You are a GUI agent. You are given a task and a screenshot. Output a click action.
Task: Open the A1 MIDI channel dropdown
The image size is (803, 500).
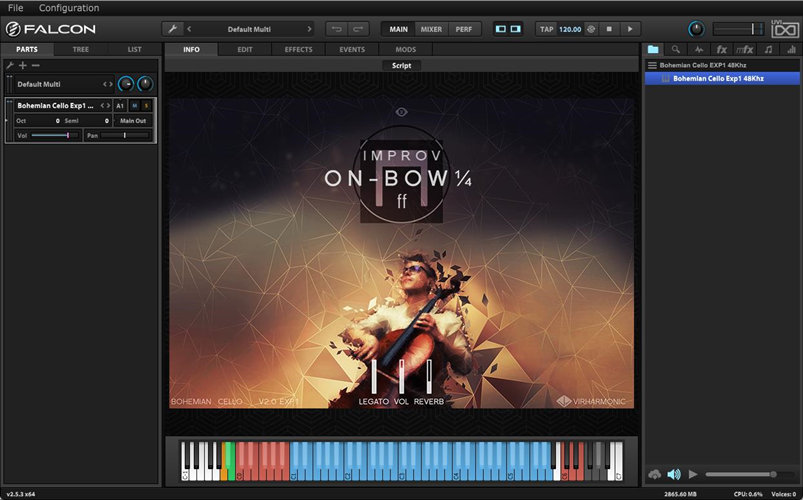coord(120,105)
